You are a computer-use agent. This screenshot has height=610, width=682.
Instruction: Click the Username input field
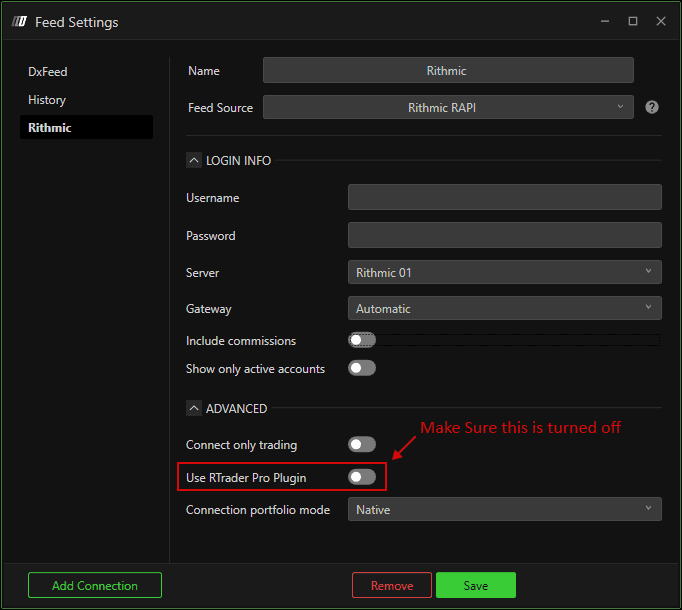click(x=505, y=197)
